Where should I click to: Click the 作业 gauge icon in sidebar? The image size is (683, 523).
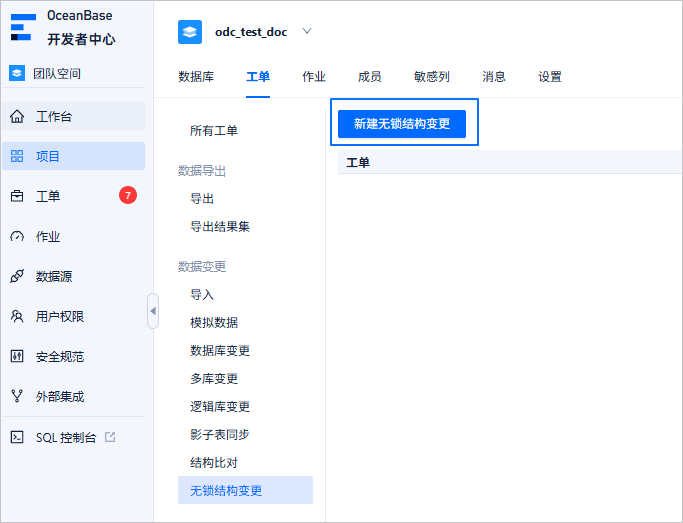(17, 236)
